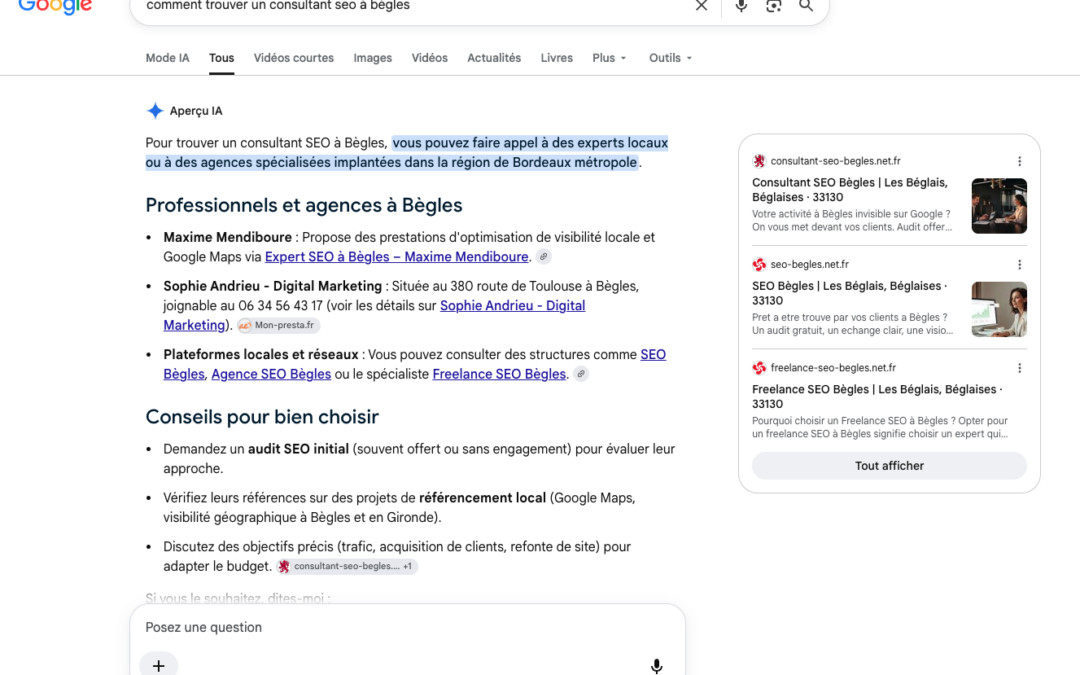Click thumbnail of Consultant SEO Bègles result
The width and height of the screenshot is (1080, 675).
point(999,206)
